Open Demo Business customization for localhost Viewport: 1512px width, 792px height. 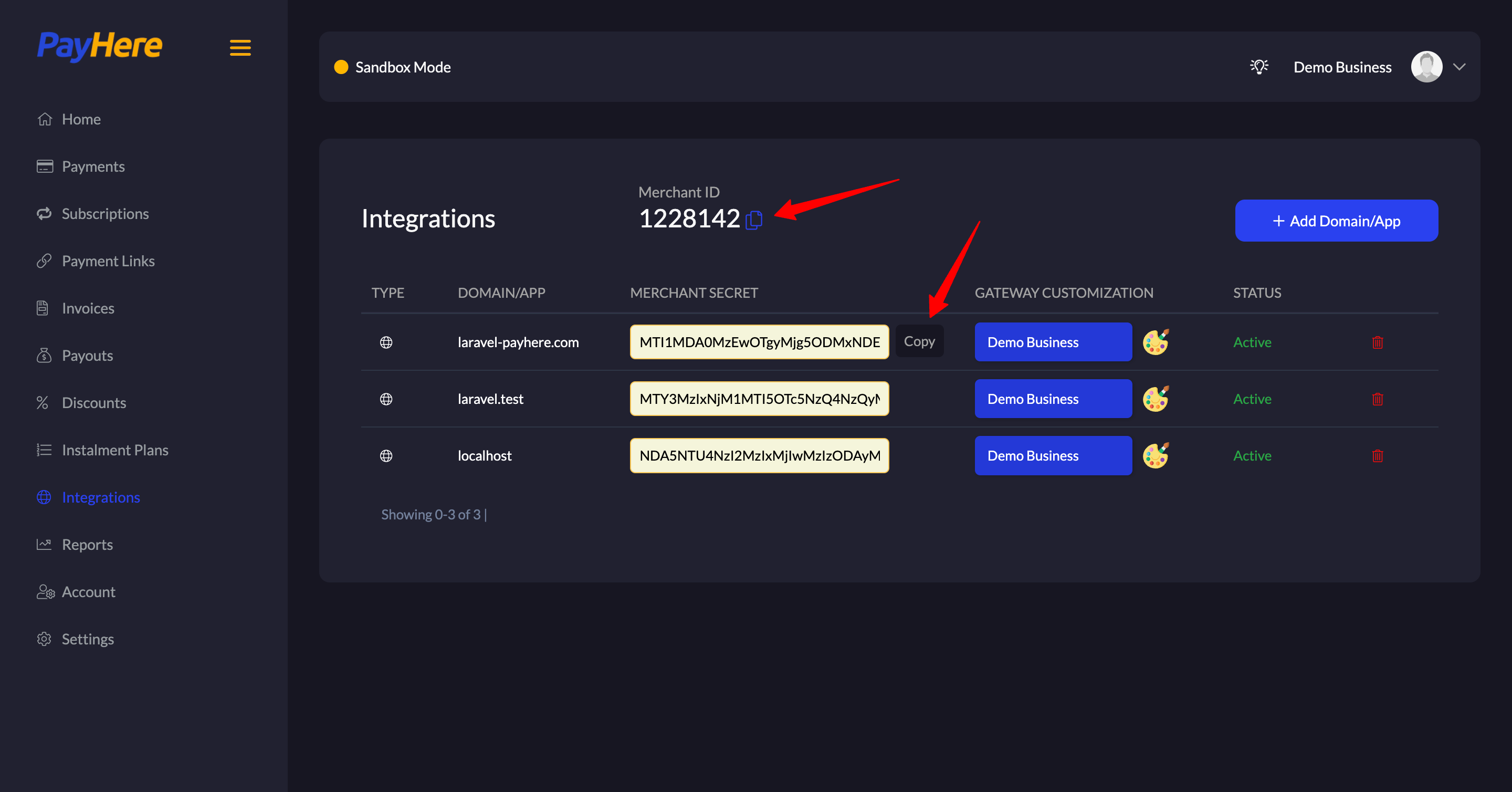(1053, 455)
